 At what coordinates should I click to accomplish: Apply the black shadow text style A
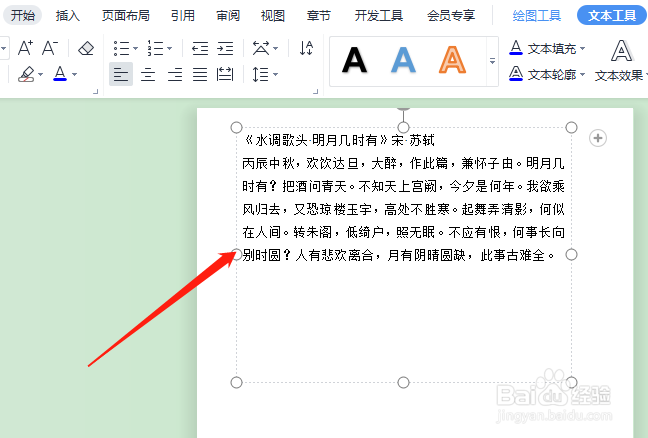tap(355, 60)
